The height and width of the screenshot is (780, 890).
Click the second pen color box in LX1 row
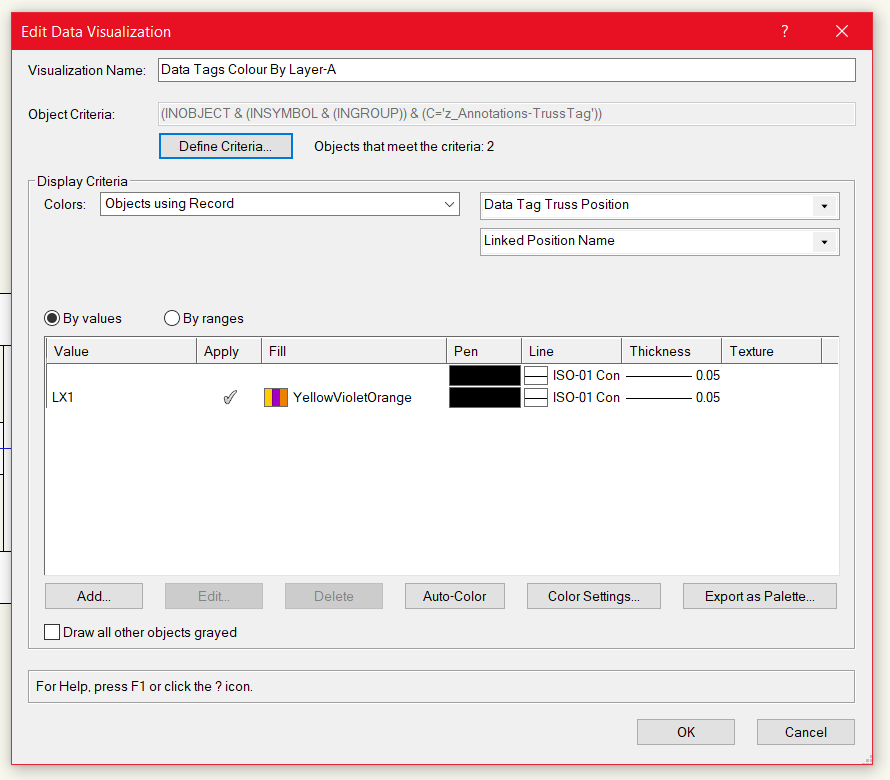484,397
